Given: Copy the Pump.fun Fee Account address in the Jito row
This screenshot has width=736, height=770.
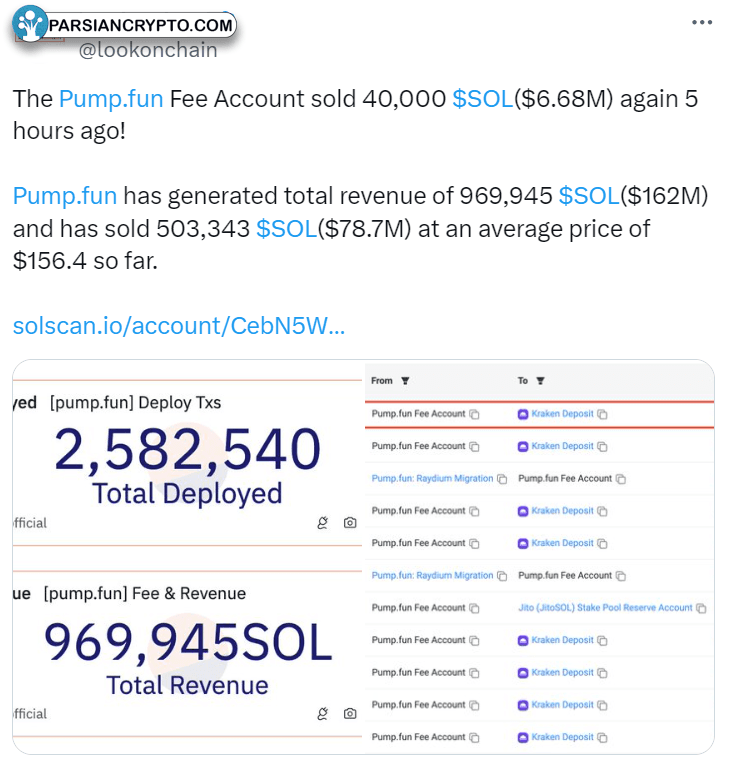Looking at the screenshot, I should (474, 608).
